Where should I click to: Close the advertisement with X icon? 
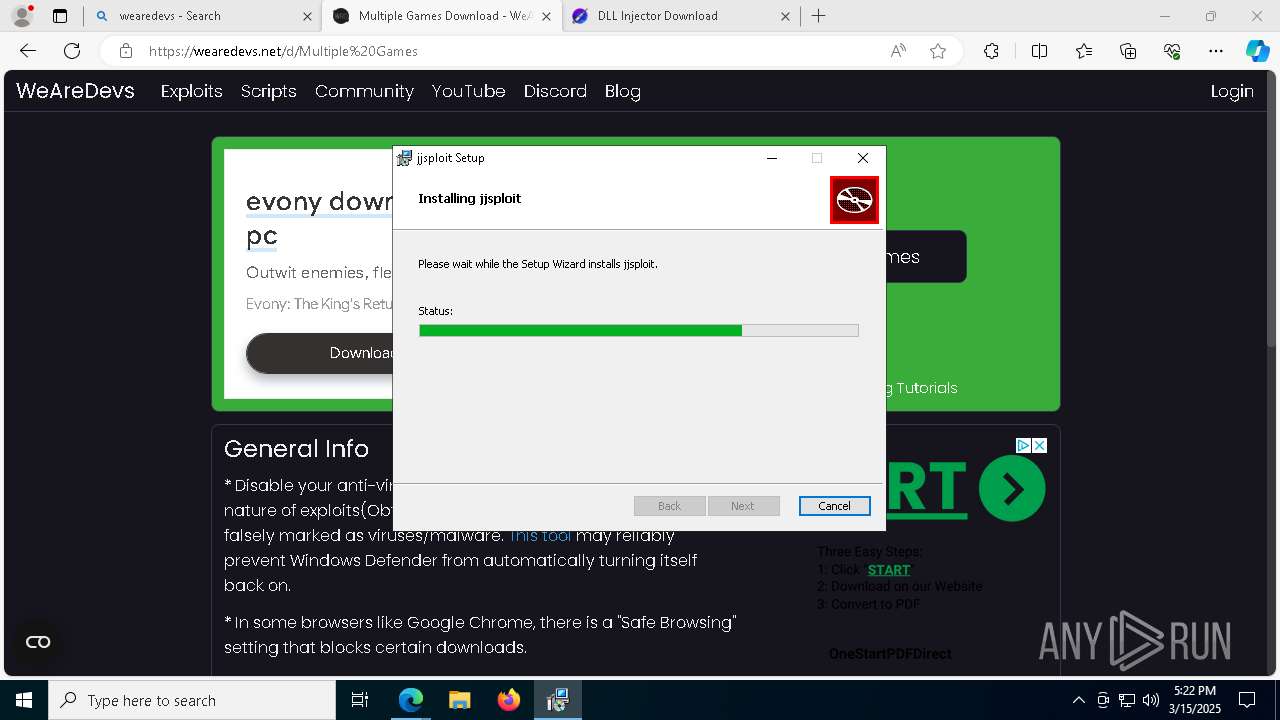(x=1039, y=445)
